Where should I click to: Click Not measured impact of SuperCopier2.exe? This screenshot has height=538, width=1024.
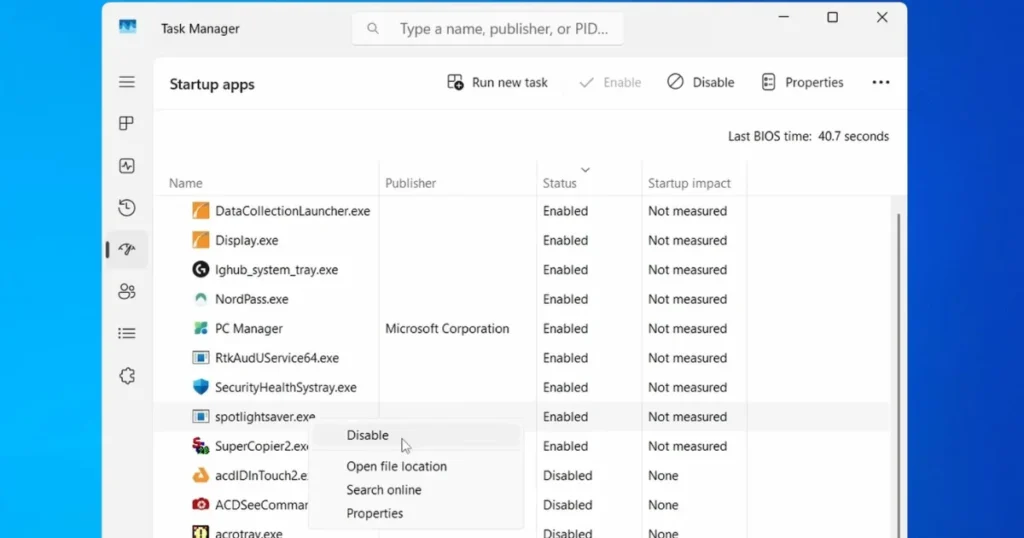pyautogui.click(x=687, y=446)
